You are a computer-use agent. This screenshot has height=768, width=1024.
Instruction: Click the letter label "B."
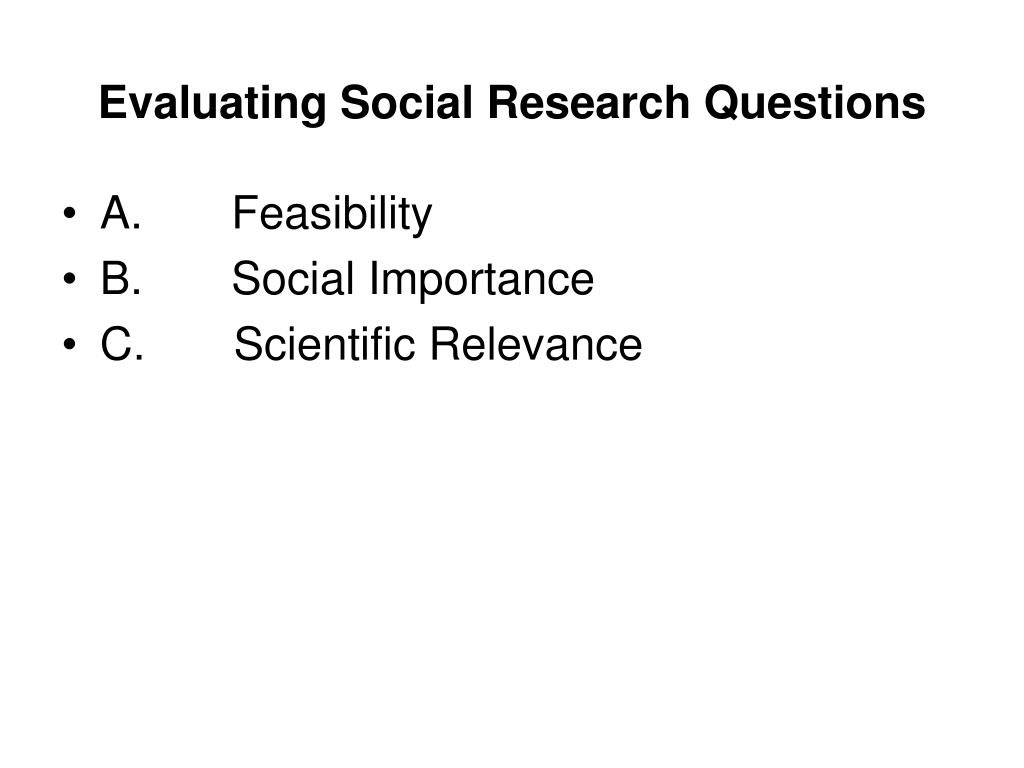[121, 278]
